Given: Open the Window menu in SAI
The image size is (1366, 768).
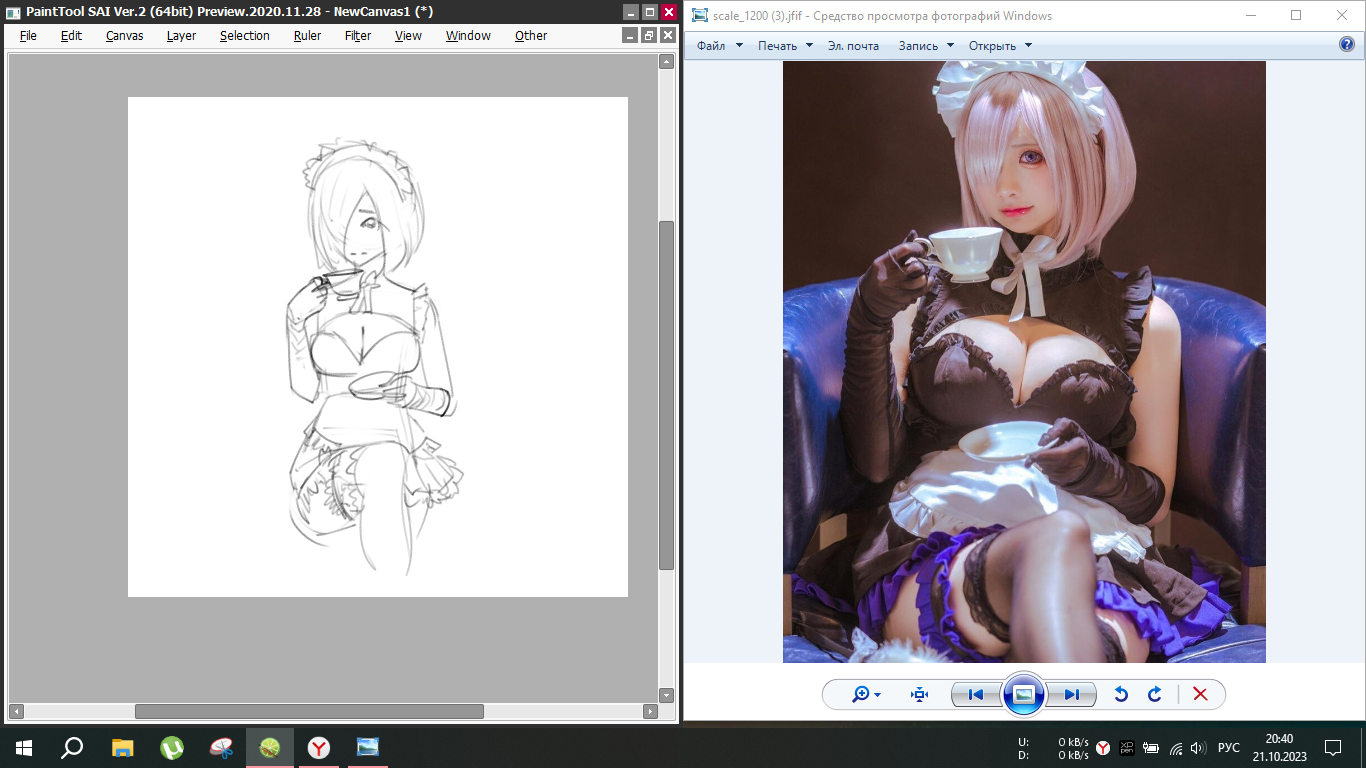Looking at the screenshot, I should (468, 35).
